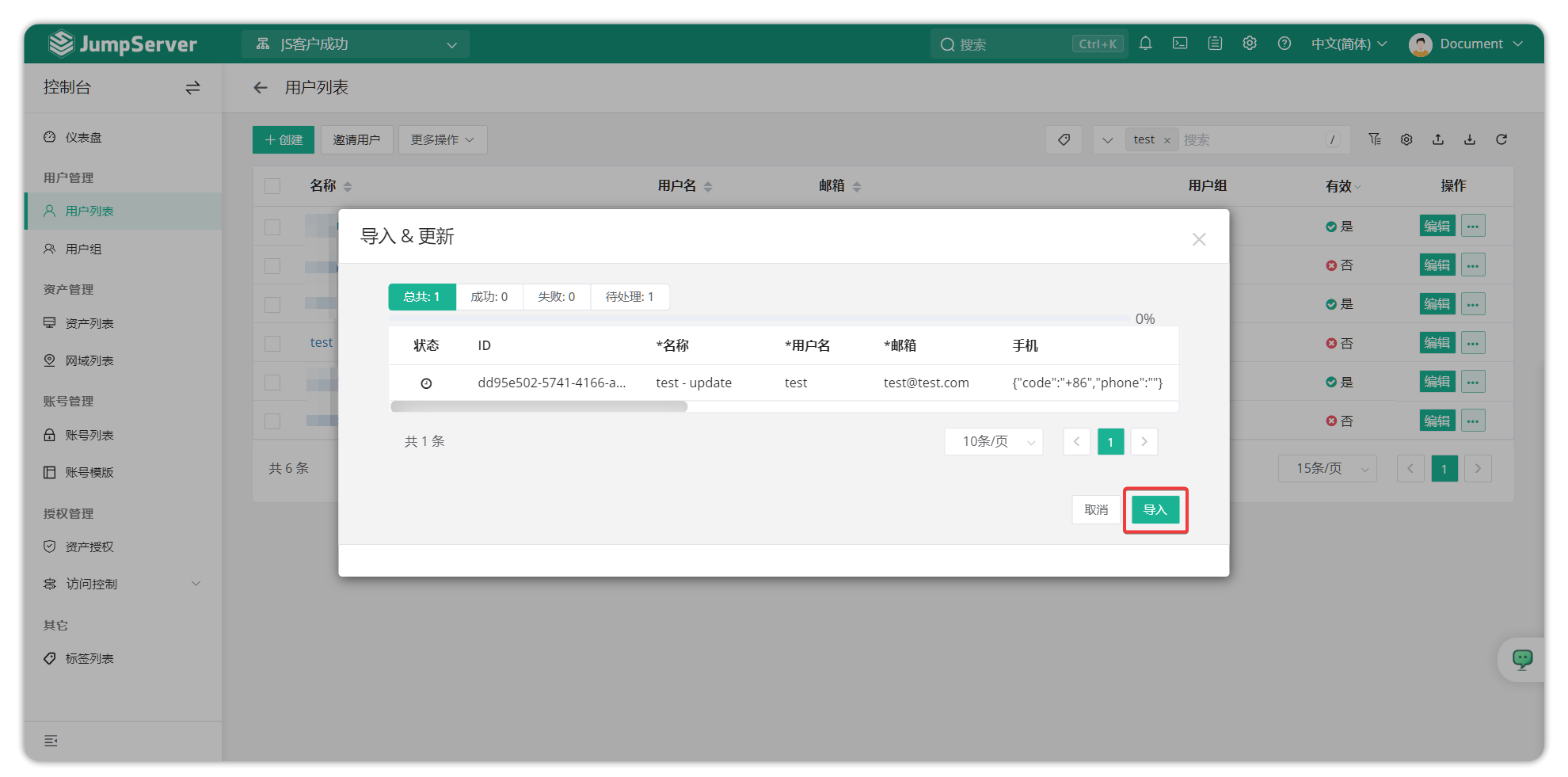This screenshot has height=777, width=1568.
Task: Click the refresh icon in user list toolbar
Action: coord(1501,139)
